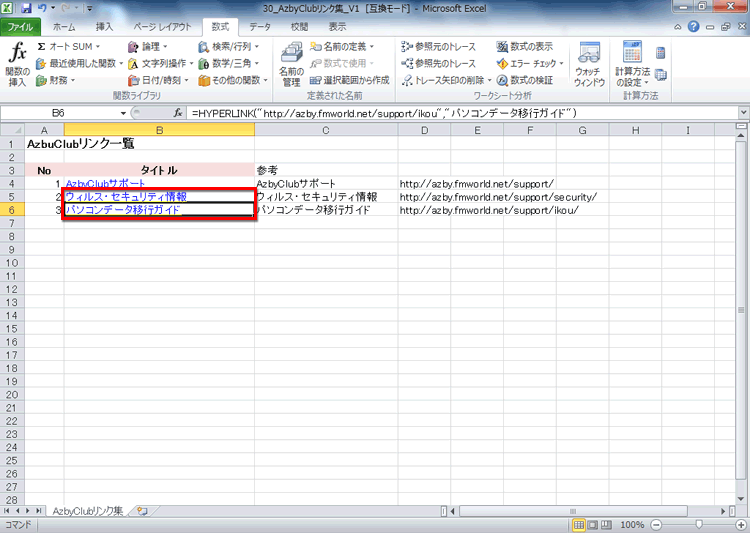Screen dimensions: 750x533
Task: Click Evaluate Formula (数式の検証)
Action: [525, 80]
